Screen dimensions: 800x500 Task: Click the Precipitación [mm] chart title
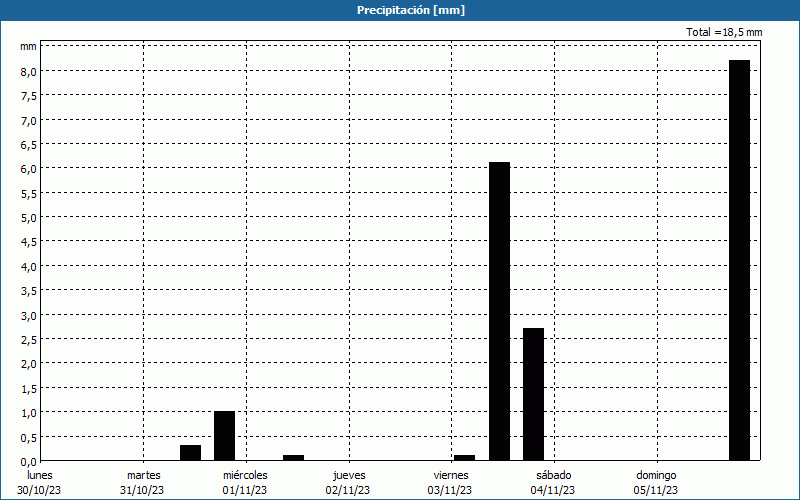(411, 10)
